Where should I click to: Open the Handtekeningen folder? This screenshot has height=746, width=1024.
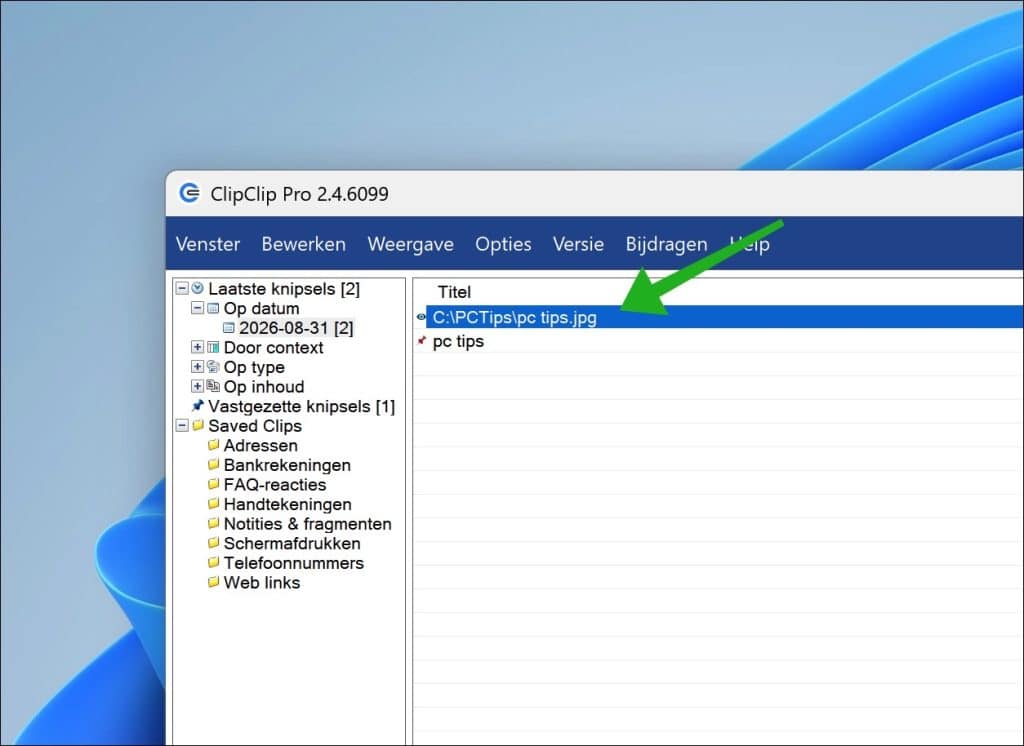click(x=287, y=504)
